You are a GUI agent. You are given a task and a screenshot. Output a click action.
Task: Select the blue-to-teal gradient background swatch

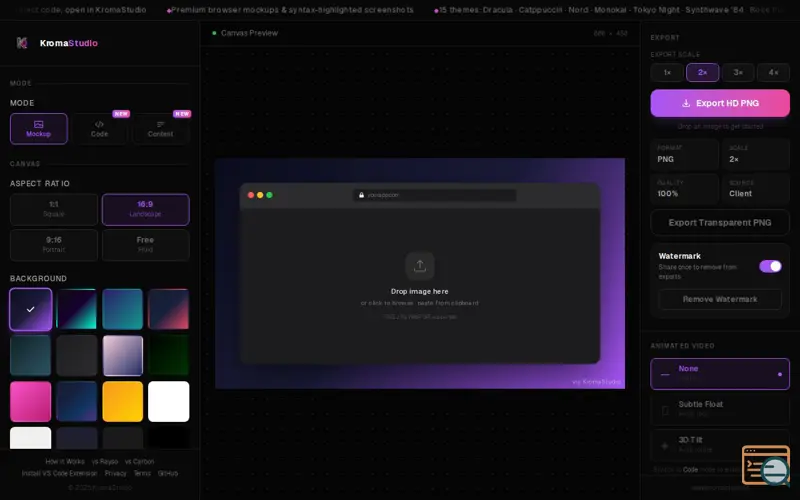[x=122, y=309]
